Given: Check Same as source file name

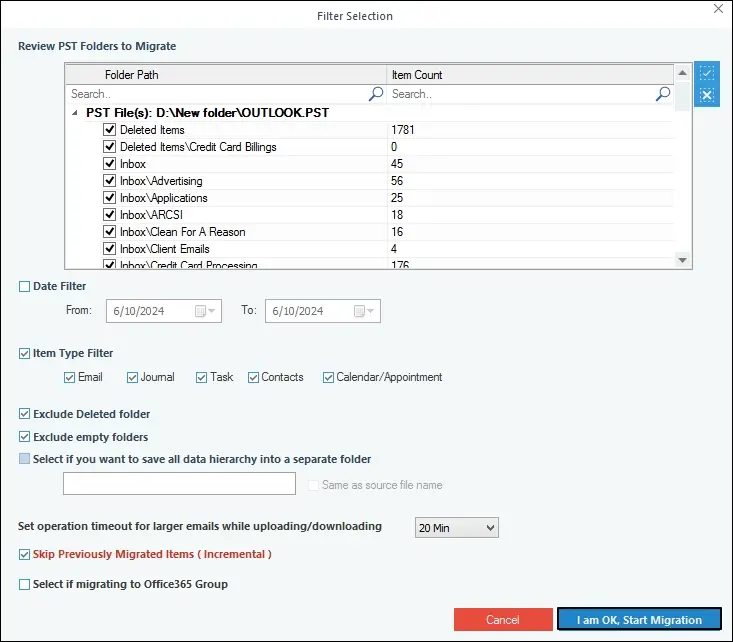Looking at the screenshot, I should [x=313, y=485].
